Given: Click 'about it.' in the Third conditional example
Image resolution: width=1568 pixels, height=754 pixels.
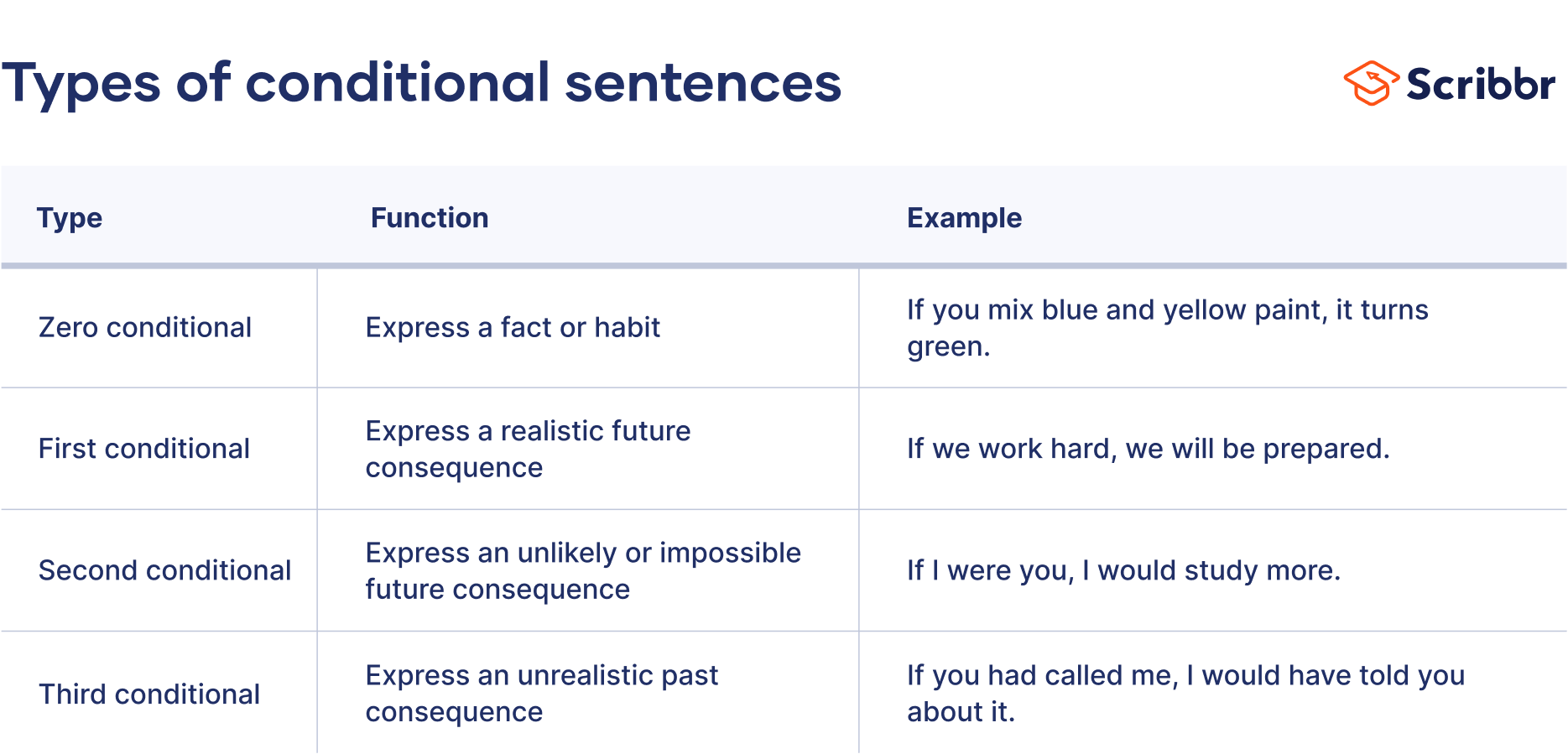Looking at the screenshot, I should tap(961, 712).
